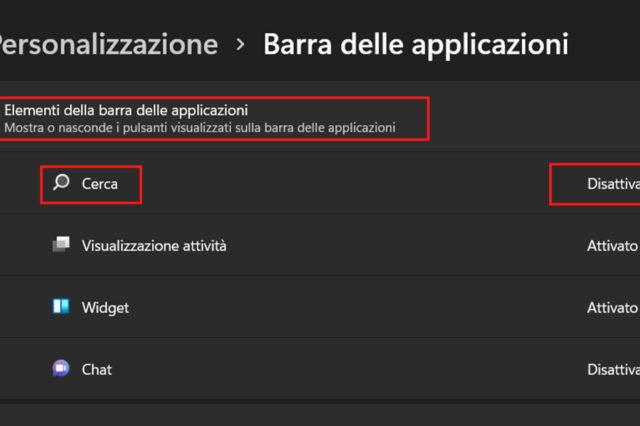This screenshot has width=640, height=426.
Task: Click the Cerca magnifying glass icon
Action: pyautogui.click(x=62, y=184)
